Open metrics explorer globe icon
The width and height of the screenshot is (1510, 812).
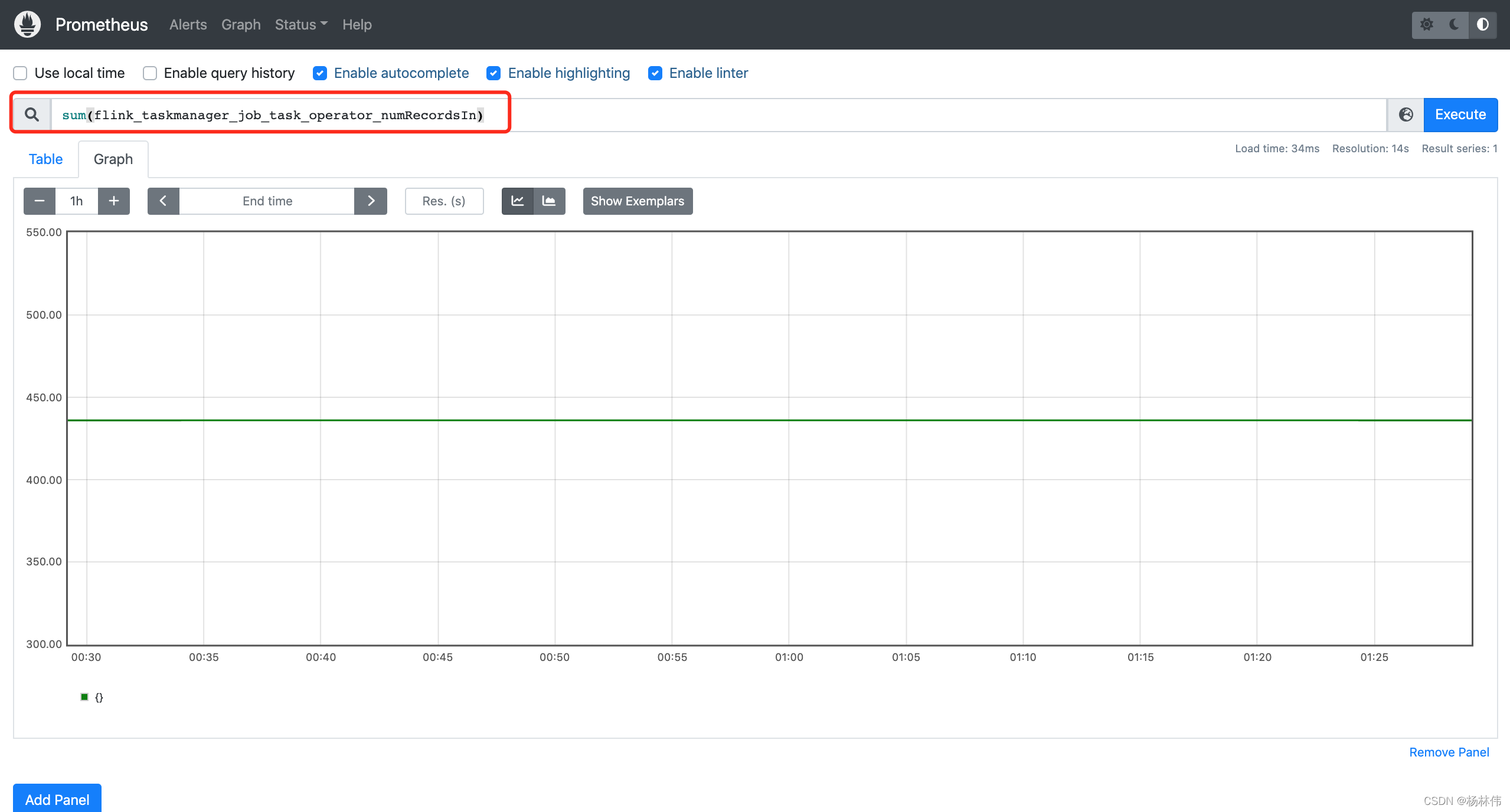click(1406, 114)
